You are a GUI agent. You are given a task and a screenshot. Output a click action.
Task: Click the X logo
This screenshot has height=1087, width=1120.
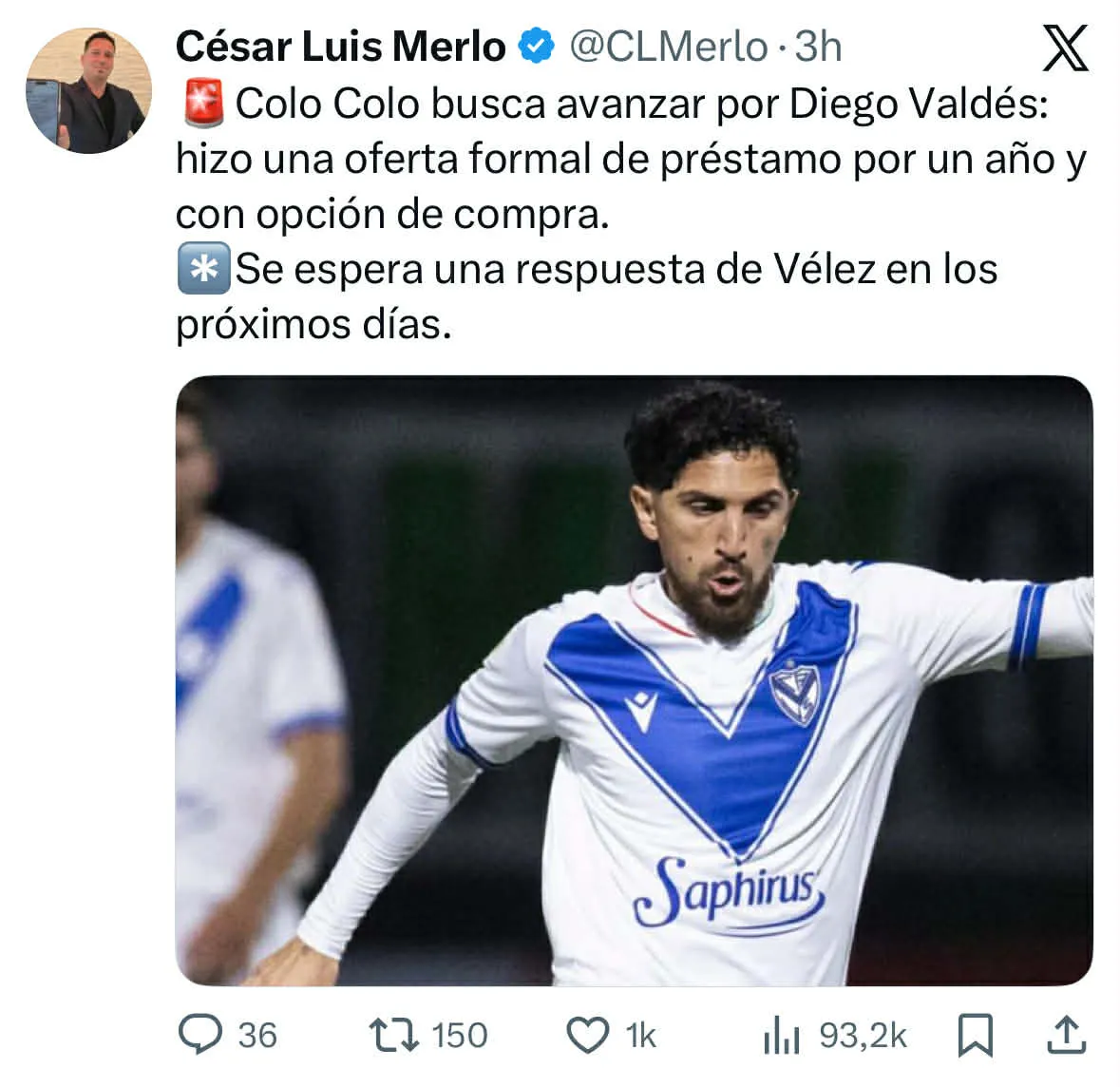tap(1065, 48)
